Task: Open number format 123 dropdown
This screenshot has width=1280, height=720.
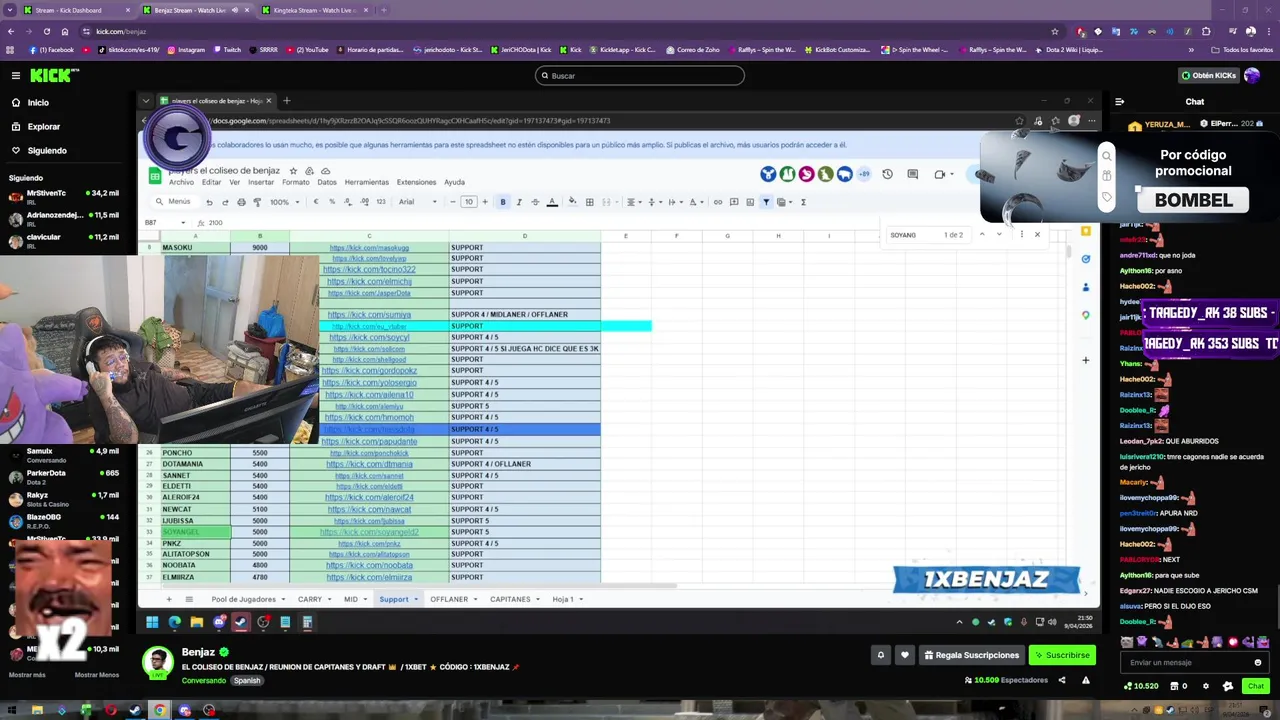Action: 381,202
